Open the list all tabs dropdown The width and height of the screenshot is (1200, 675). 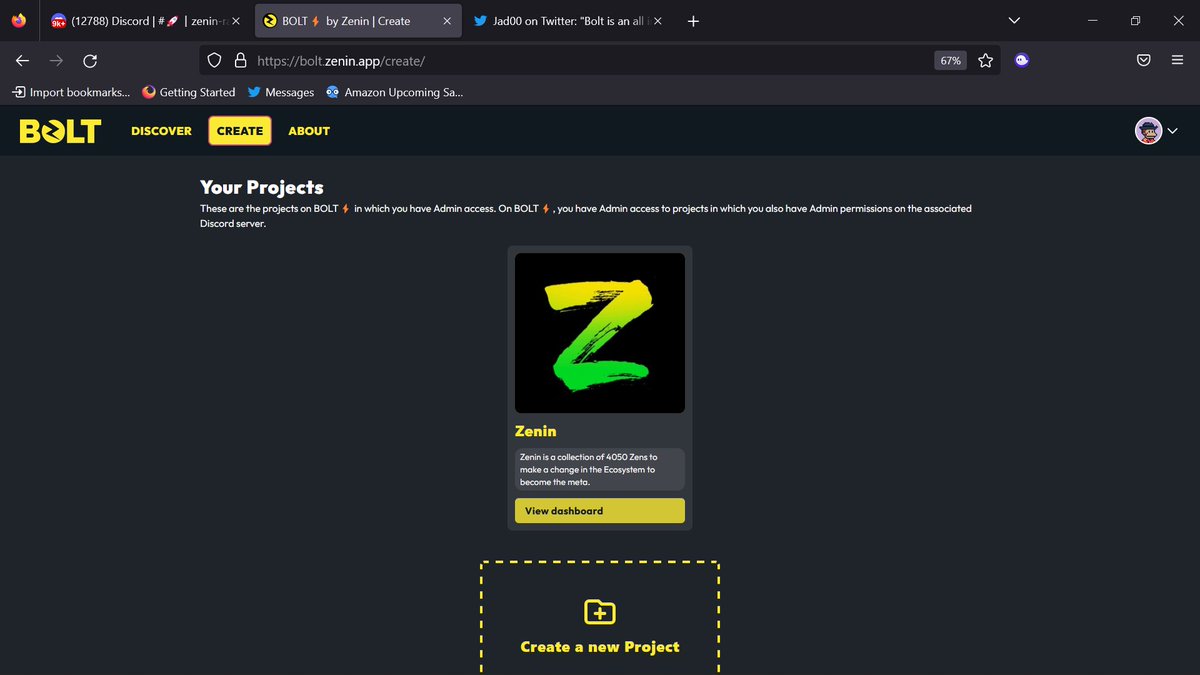[1014, 21]
